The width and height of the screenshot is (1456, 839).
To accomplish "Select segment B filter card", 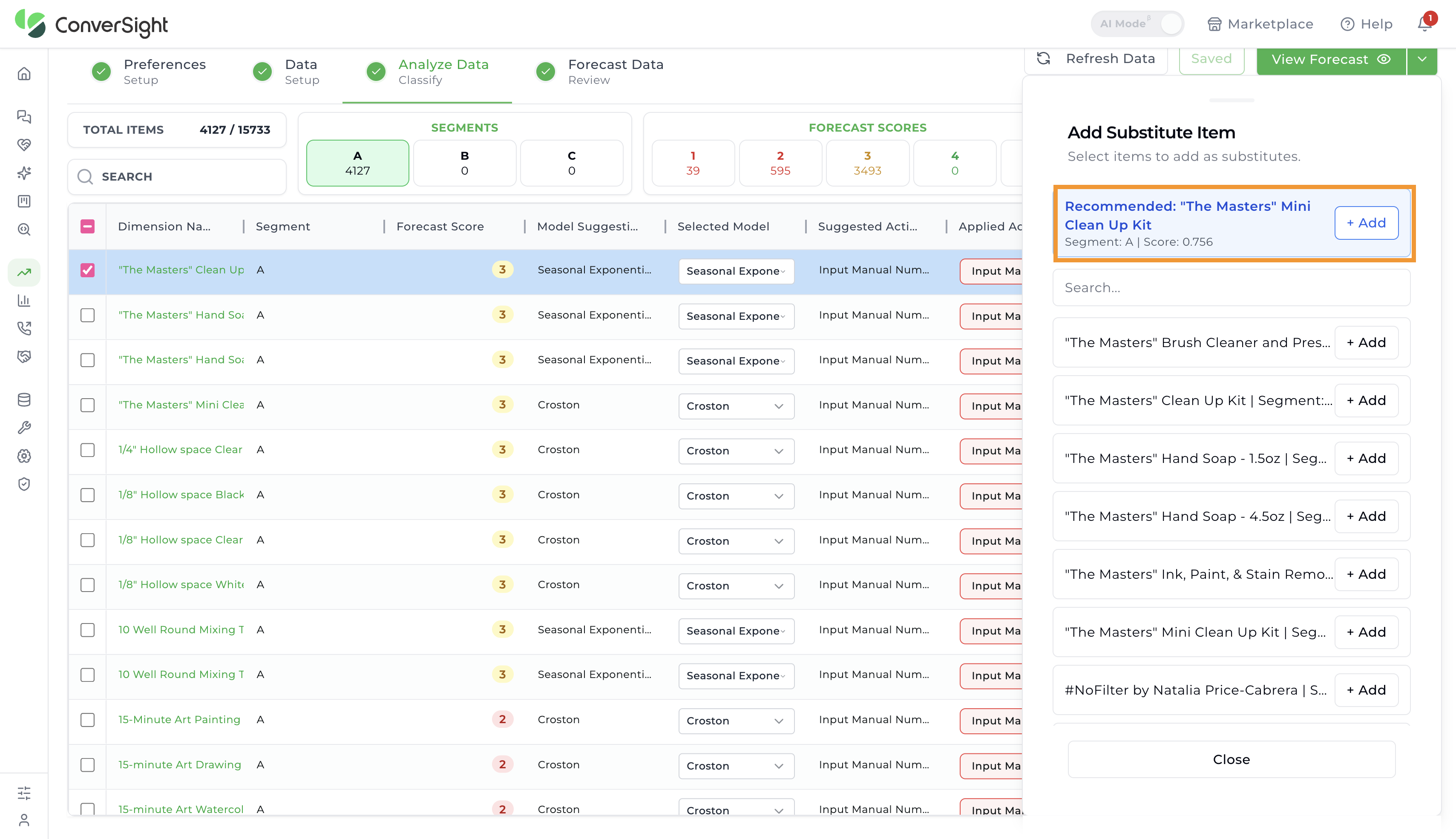I will point(464,163).
